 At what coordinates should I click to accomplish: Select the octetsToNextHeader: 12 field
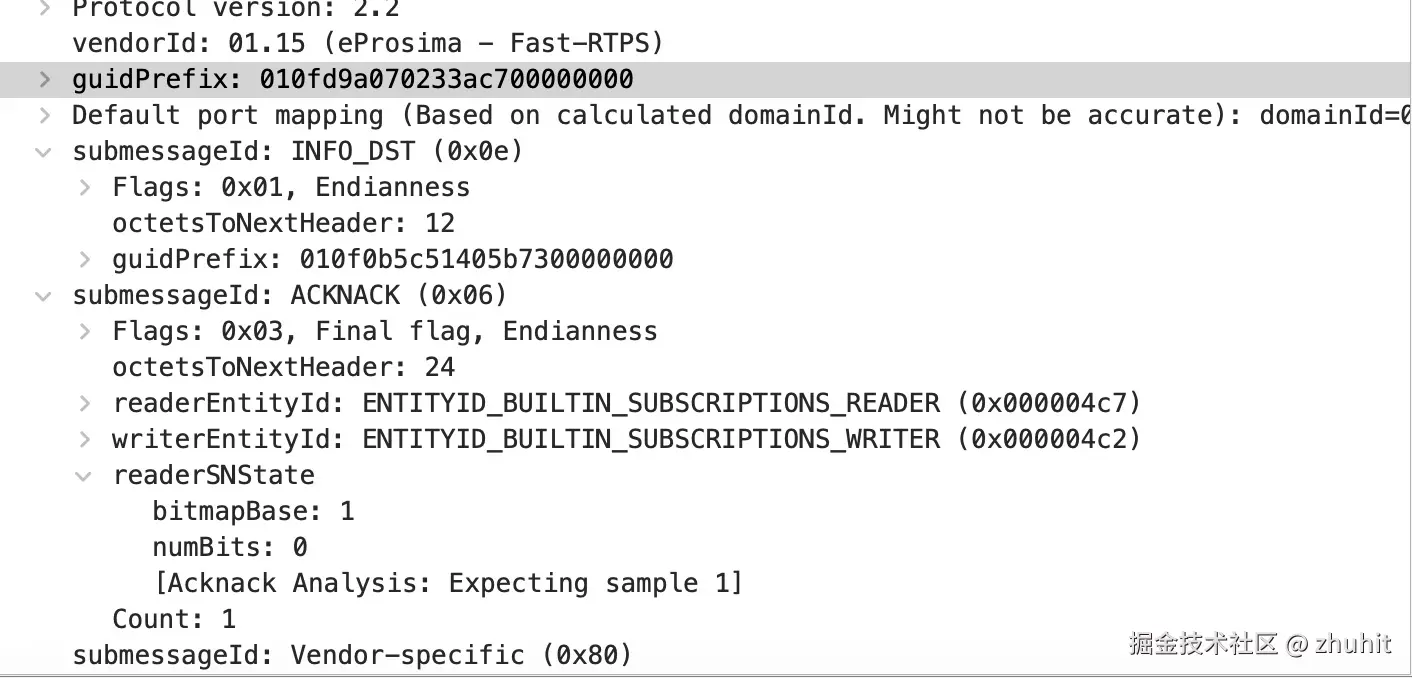[283, 223]
